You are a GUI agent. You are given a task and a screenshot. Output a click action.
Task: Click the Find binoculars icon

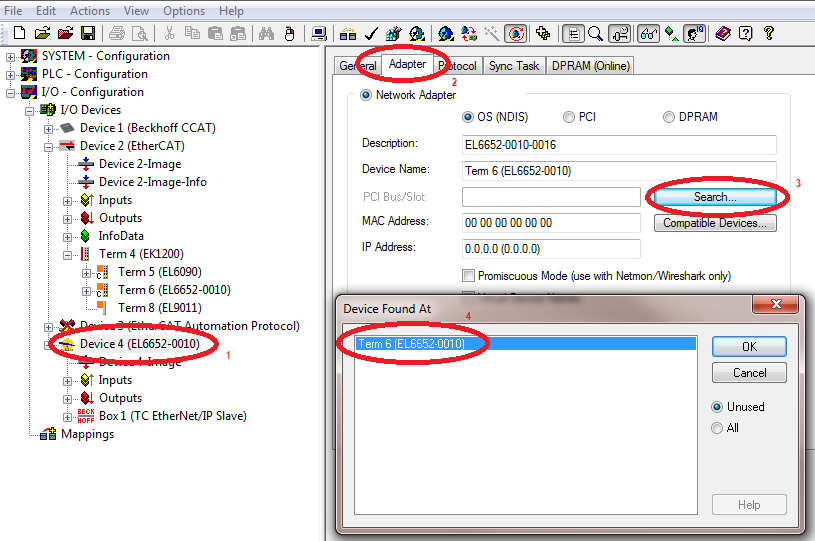266,33
